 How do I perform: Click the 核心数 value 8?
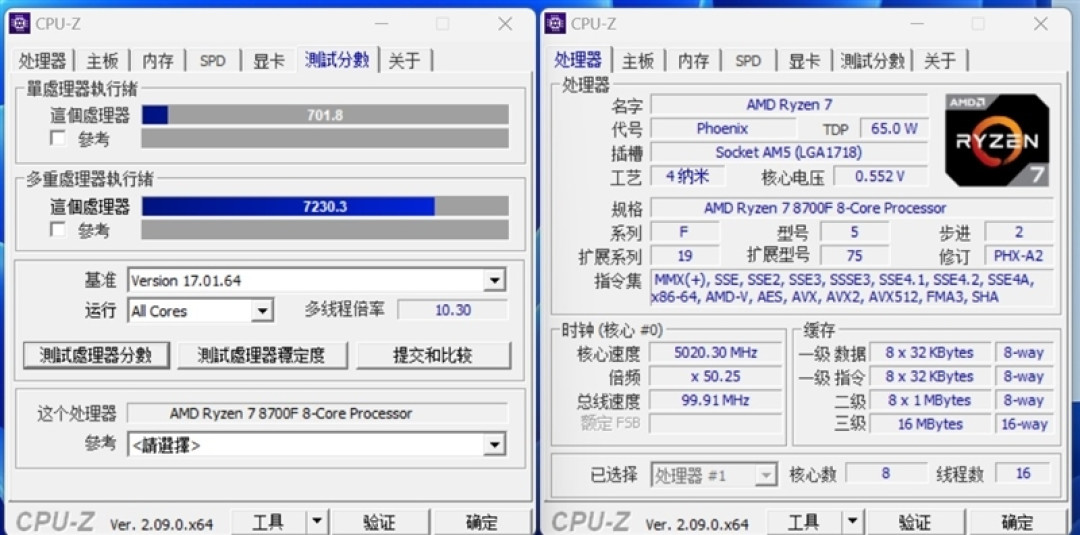(885, 473)
